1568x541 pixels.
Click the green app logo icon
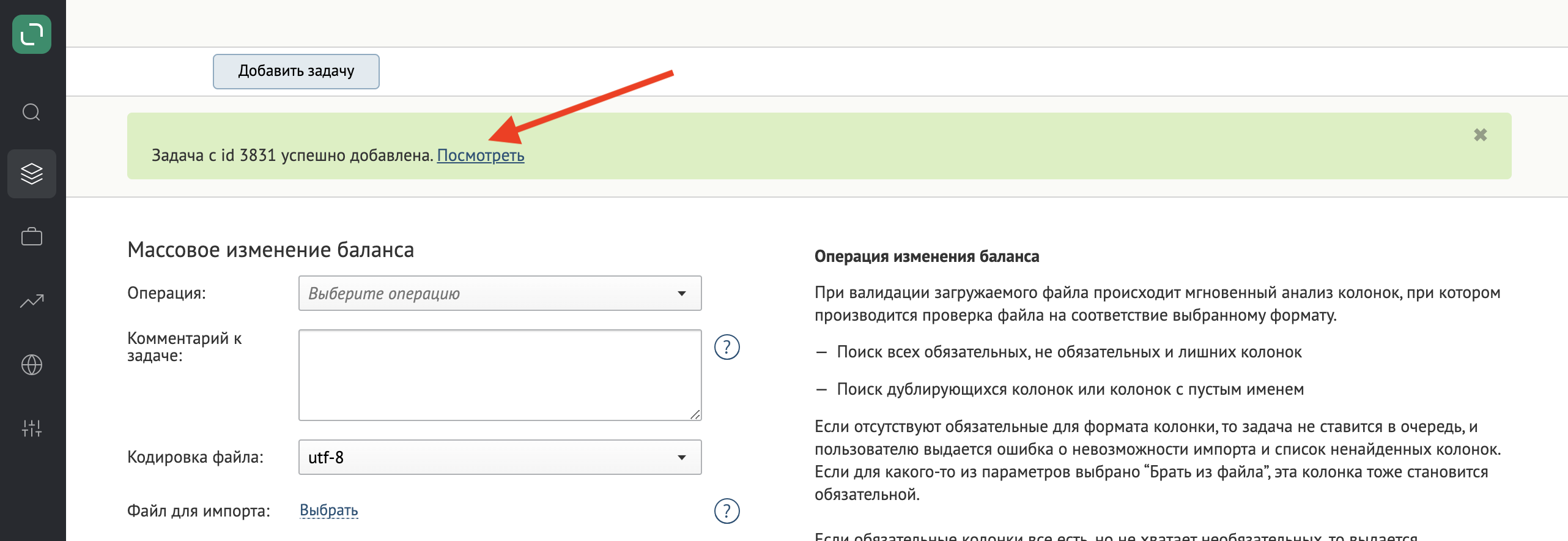click(32, 34)
